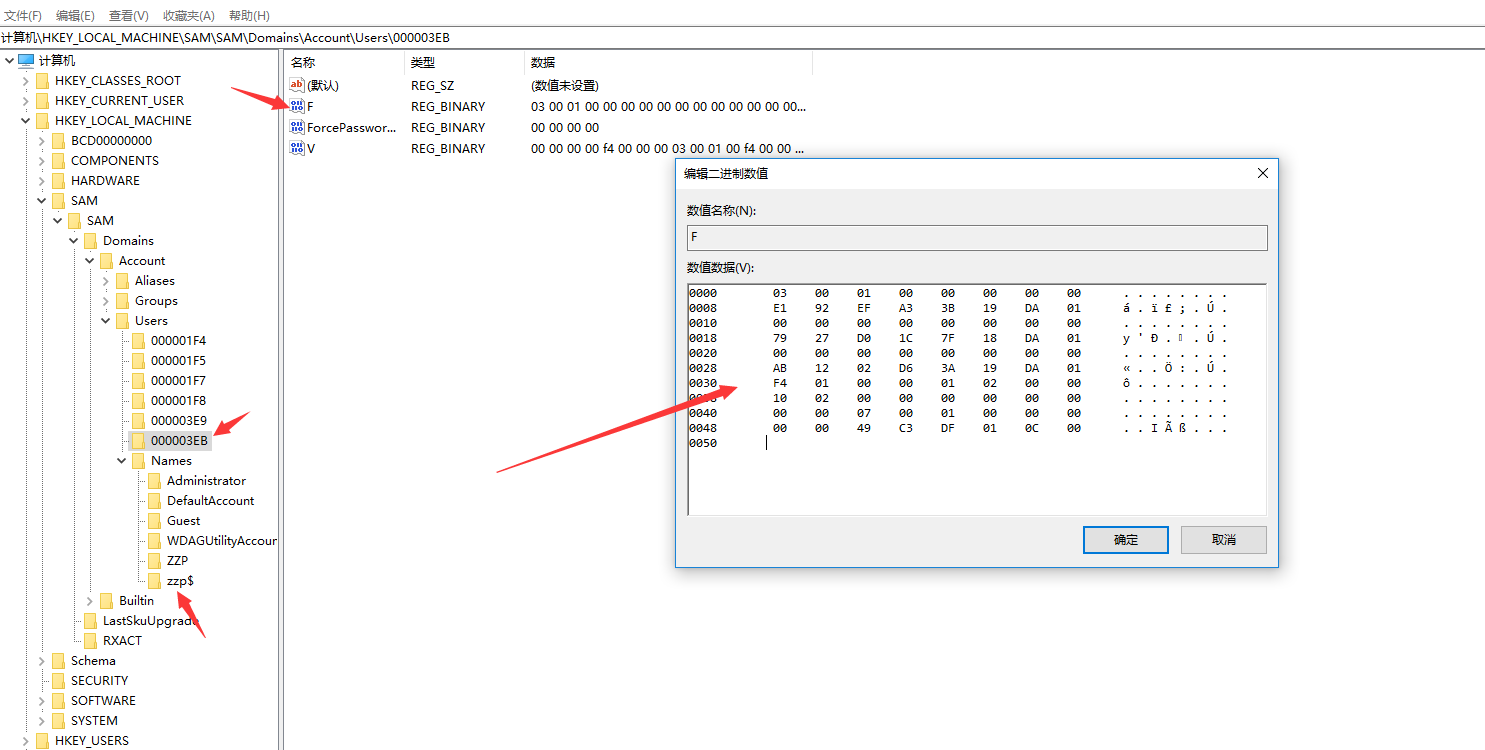This screenshot has height=750, width=1485.
Task: Select the Schema key label
Action: pyautogui.click(x=93, y=660)
